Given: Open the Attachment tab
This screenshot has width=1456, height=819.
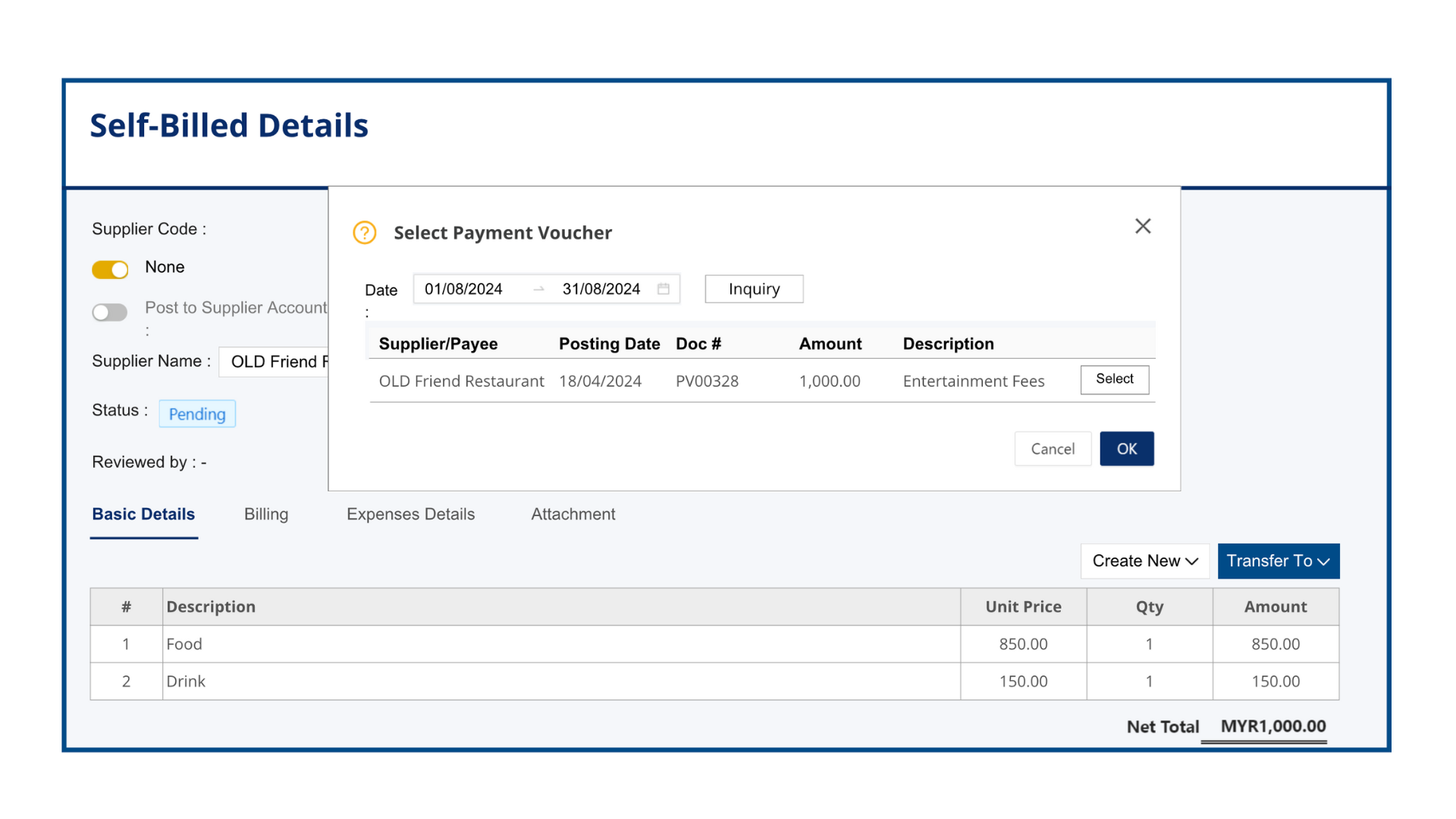Looking at the screenshot, I should (573, 514).
